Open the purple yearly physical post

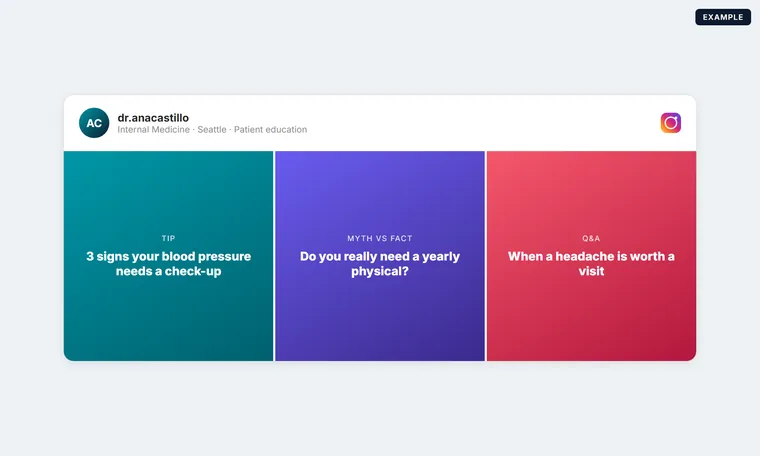(380, 256)
